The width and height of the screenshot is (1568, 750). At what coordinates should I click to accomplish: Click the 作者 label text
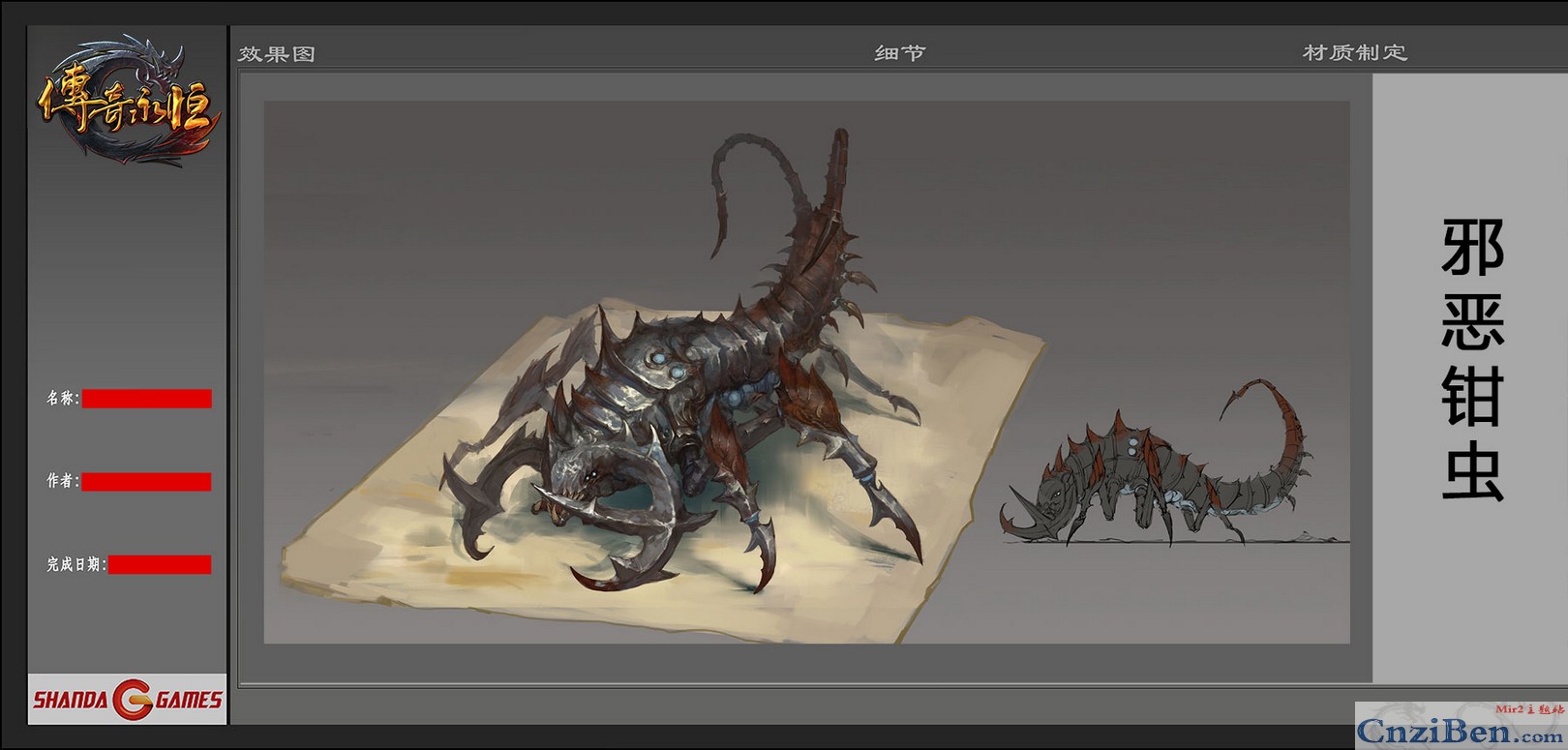pos(62,481)
